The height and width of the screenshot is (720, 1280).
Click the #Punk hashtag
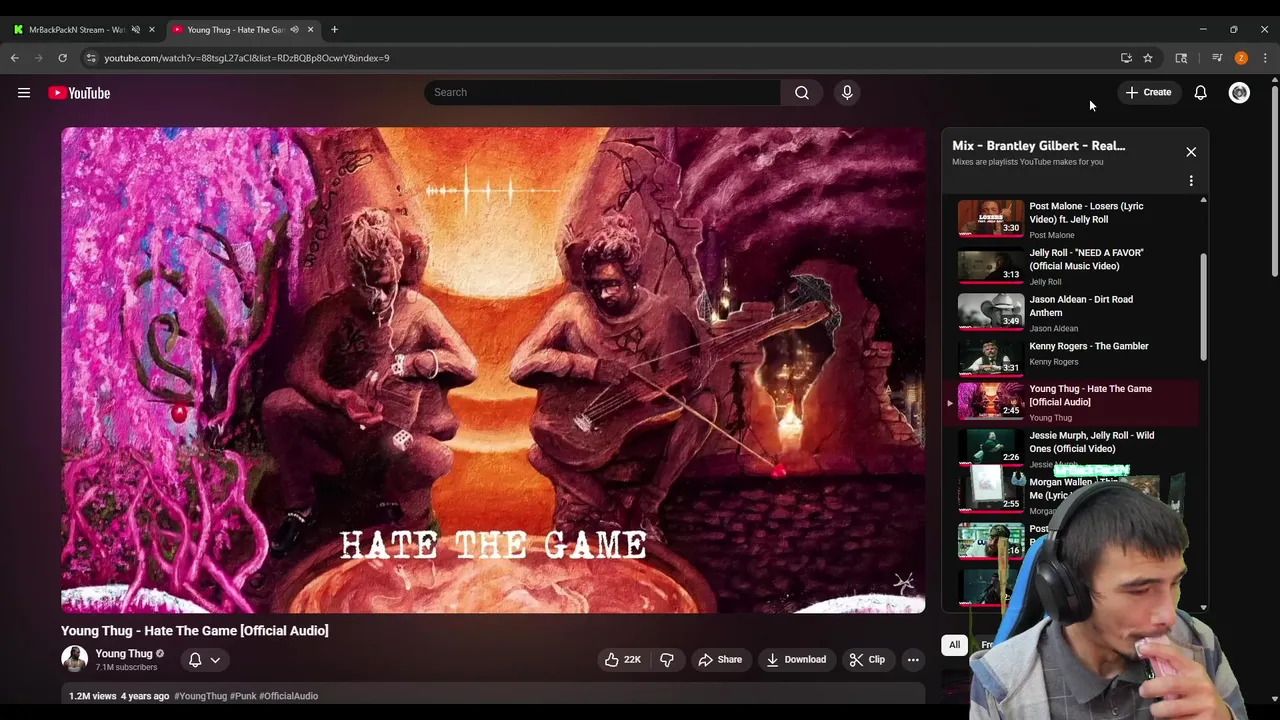point(243,696)
